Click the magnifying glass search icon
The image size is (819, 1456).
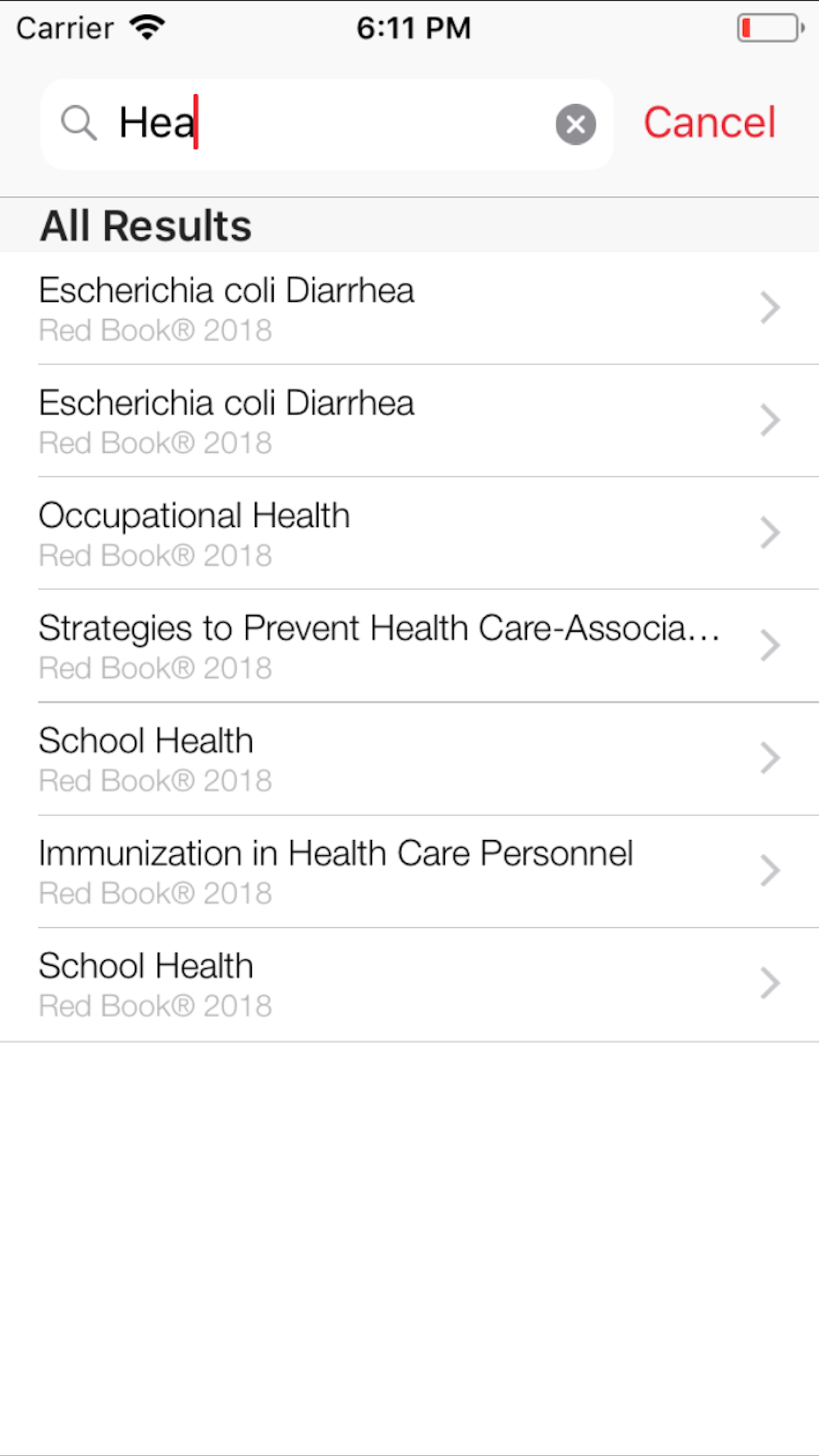pyautogui.click(x=79, y=123)
